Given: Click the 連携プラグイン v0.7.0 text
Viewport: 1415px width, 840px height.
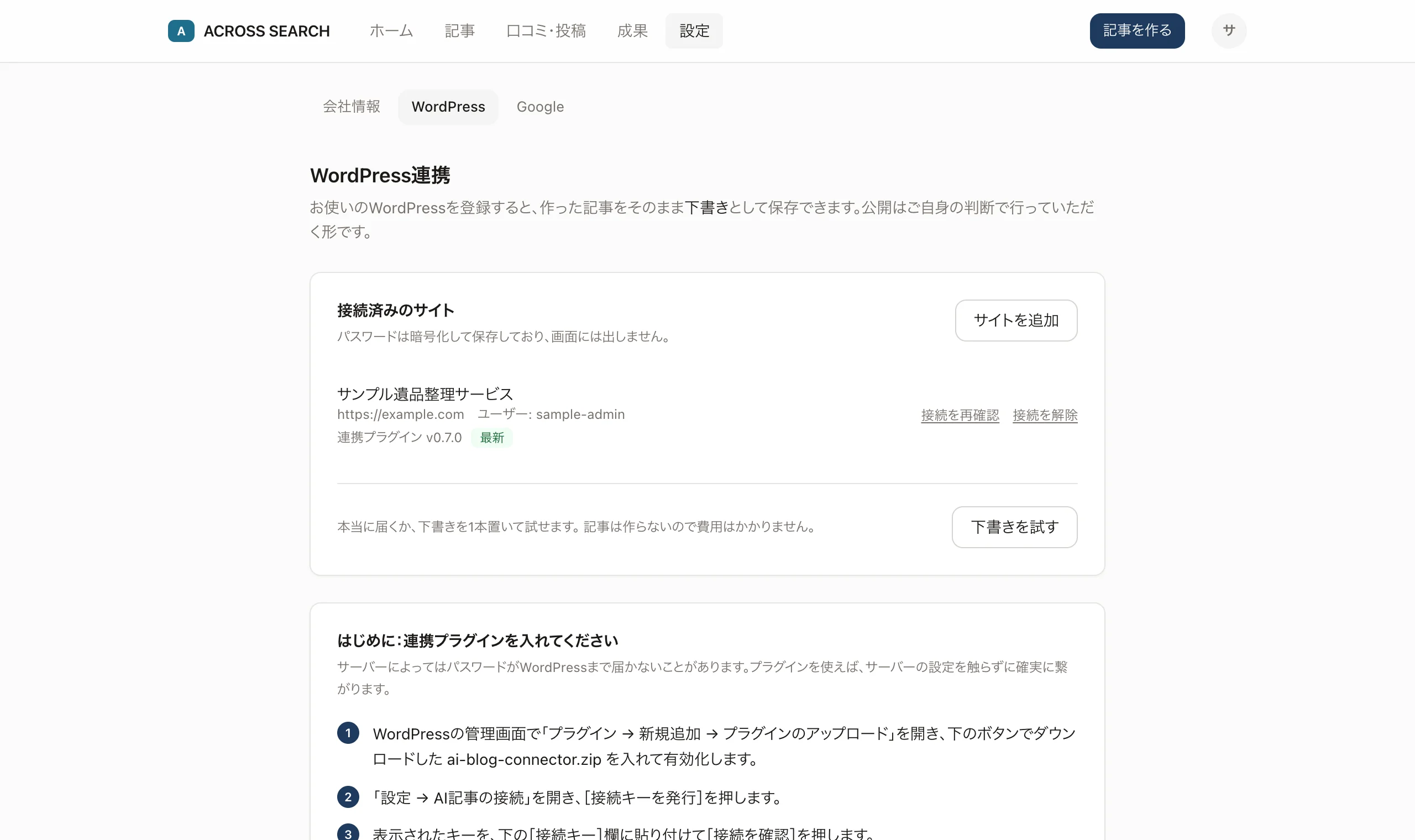Looking at the screenshot, I should (399, 438).
